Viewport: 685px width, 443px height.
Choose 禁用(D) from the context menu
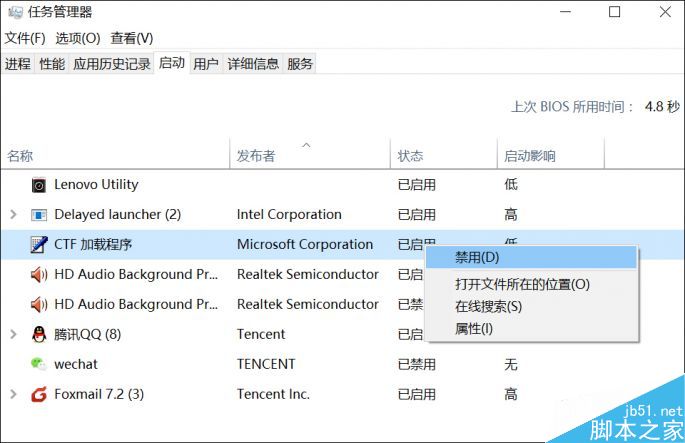477,258
